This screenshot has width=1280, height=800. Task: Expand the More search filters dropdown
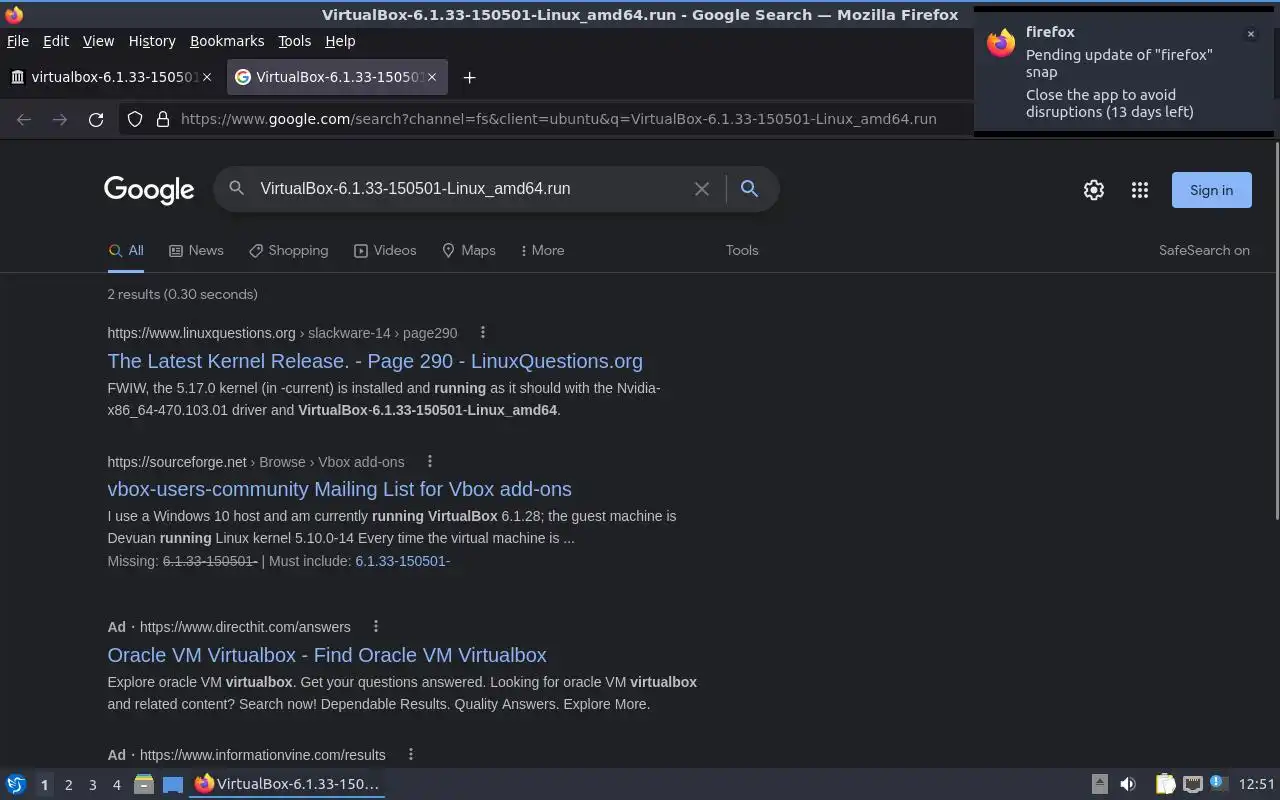coord(542,250)
